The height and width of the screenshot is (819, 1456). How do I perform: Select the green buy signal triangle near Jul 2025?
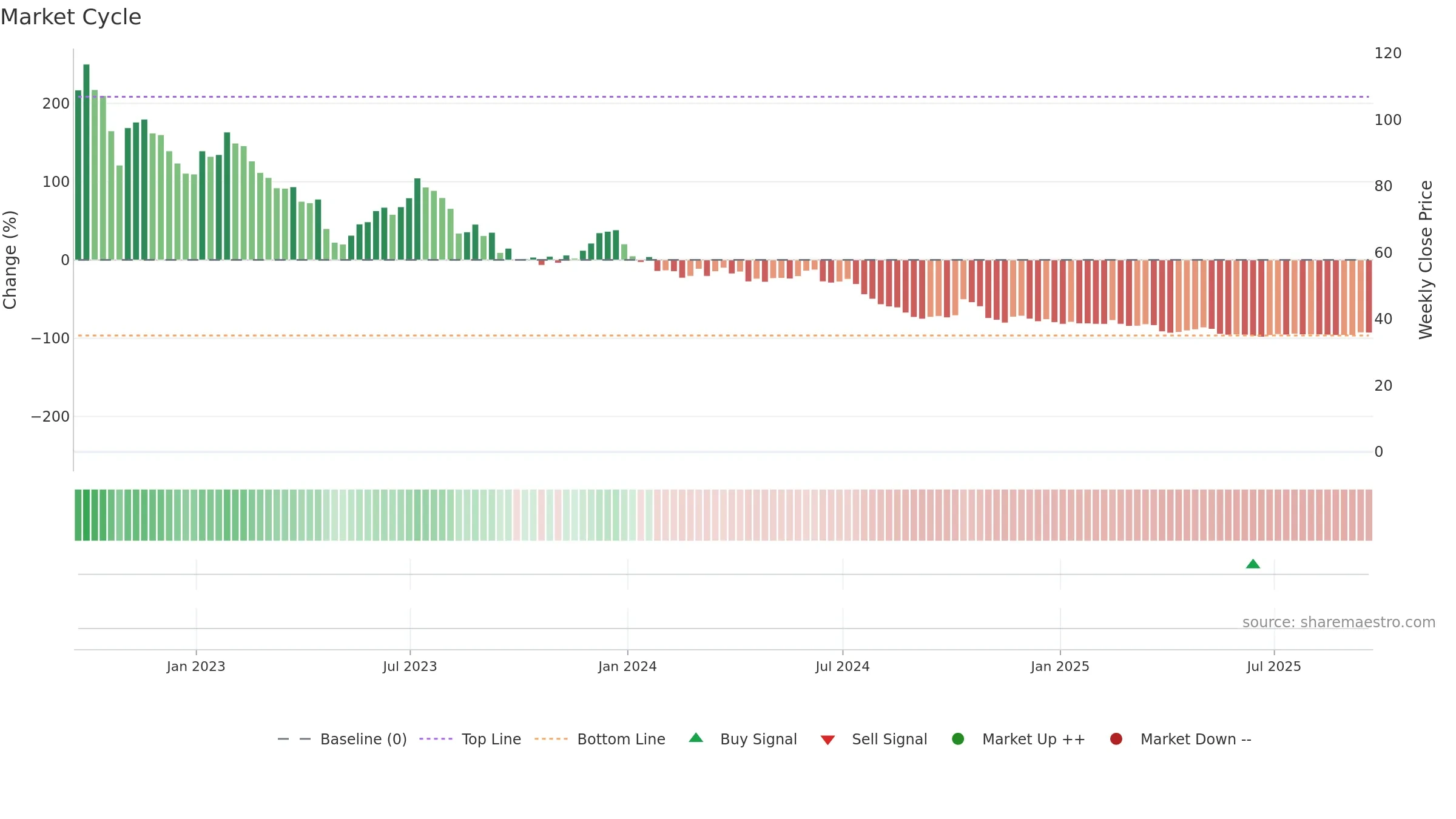click(1253, 564)
